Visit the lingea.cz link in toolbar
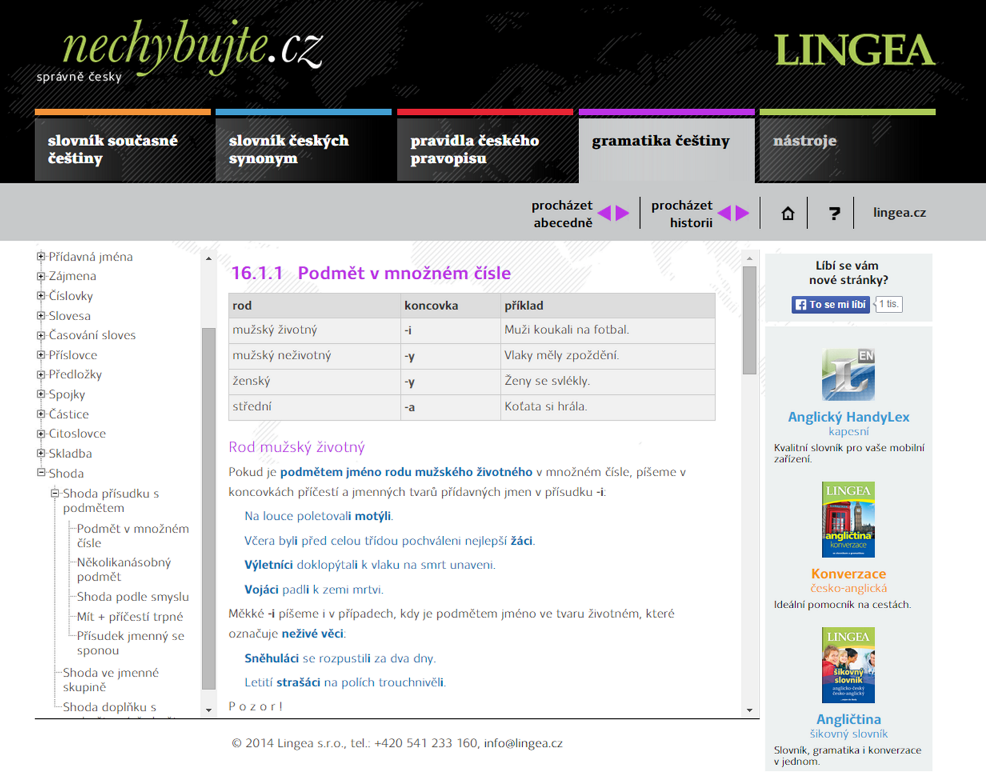The height and width of the screenshot is (775, 986). coord(899,213)
